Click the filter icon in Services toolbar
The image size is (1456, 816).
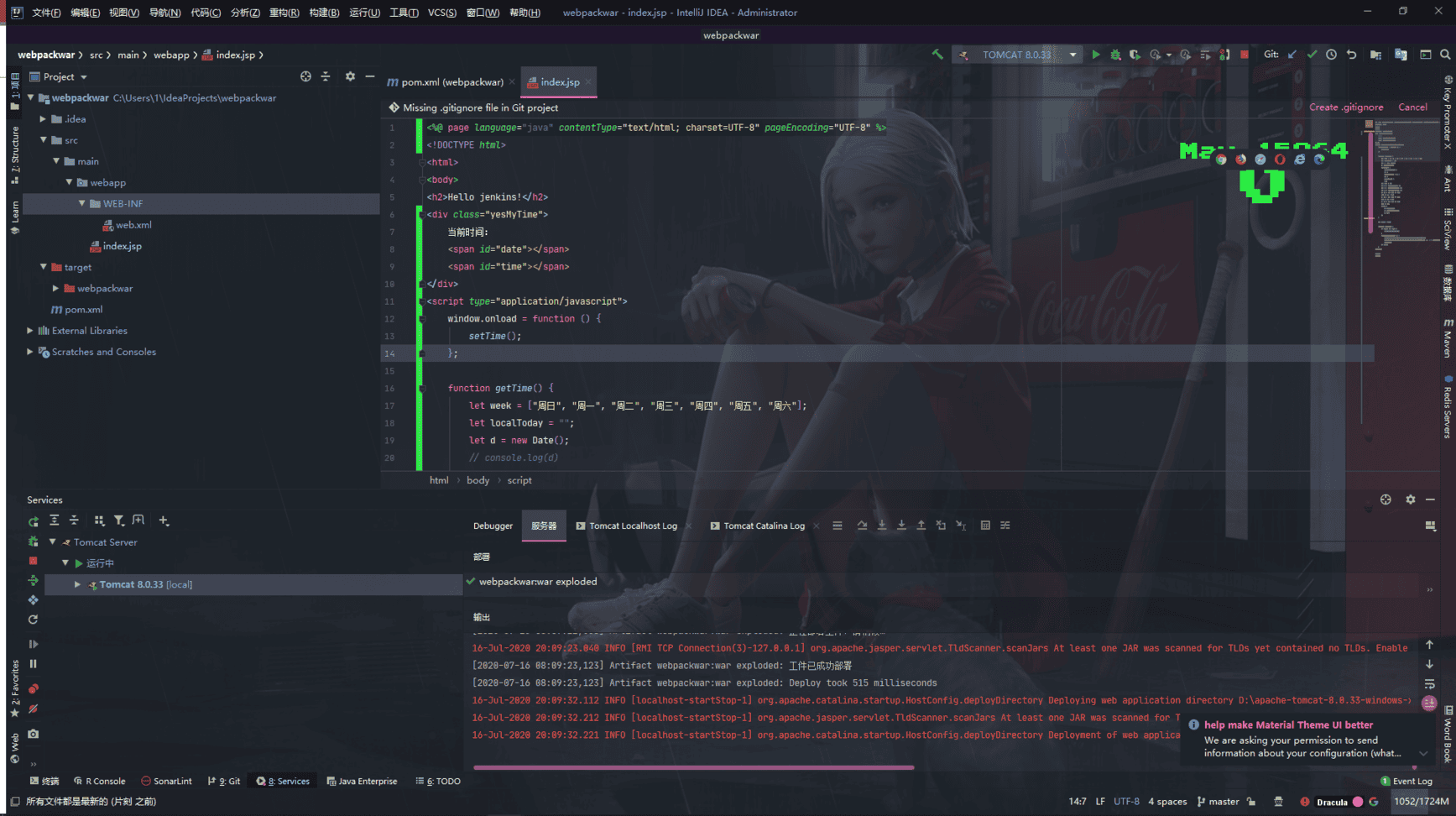pyautogui.click(x=119, y=520)
